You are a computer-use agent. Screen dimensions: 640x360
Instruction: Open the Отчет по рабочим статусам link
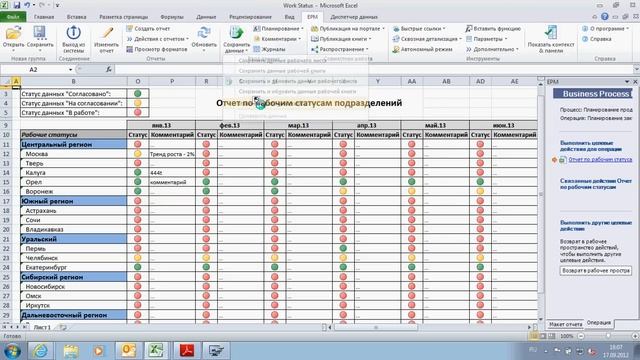pyautogui.click(x=600, y=160)
